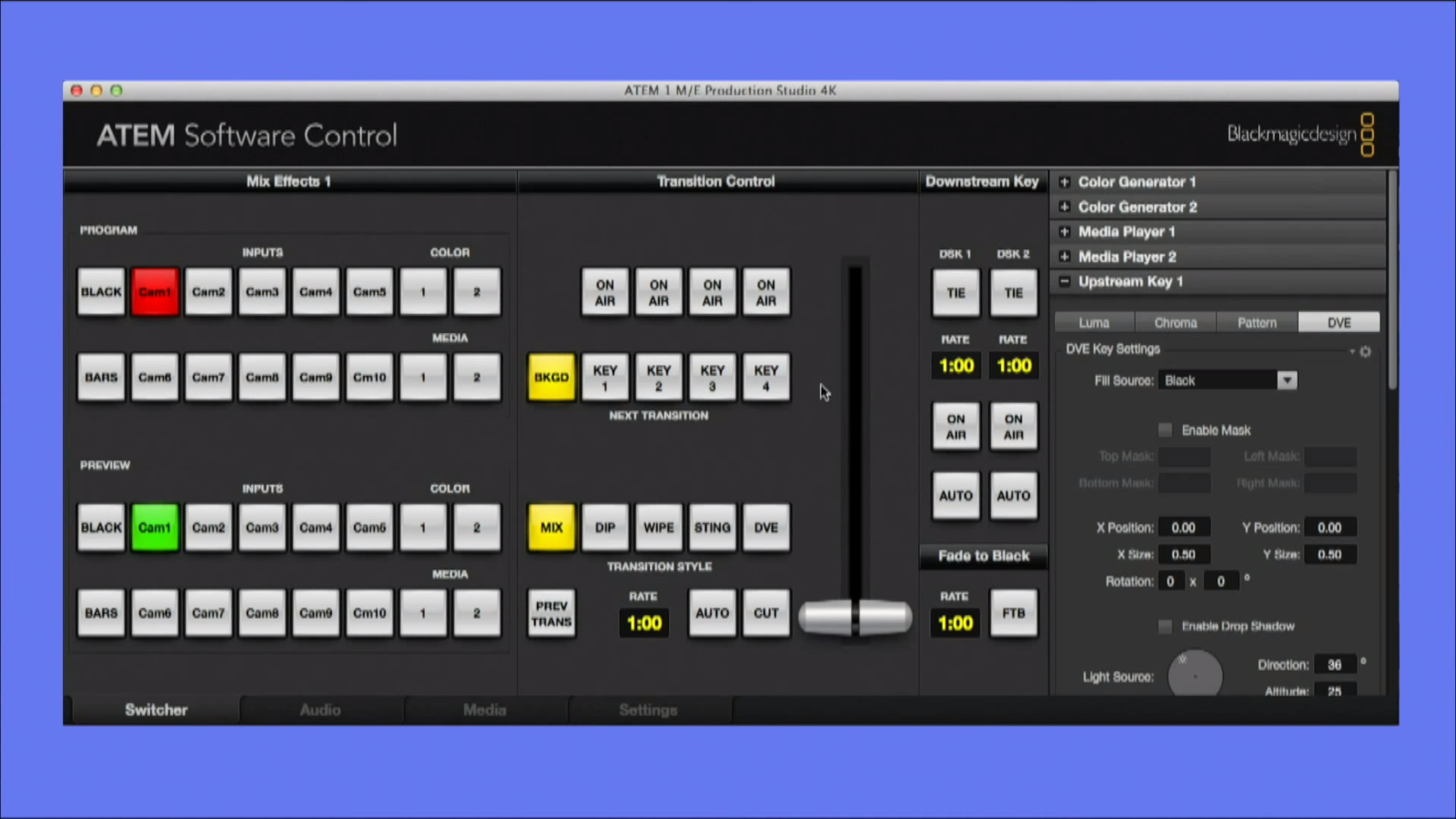Toggle ON AIR above KEY 1

(605, 292)
